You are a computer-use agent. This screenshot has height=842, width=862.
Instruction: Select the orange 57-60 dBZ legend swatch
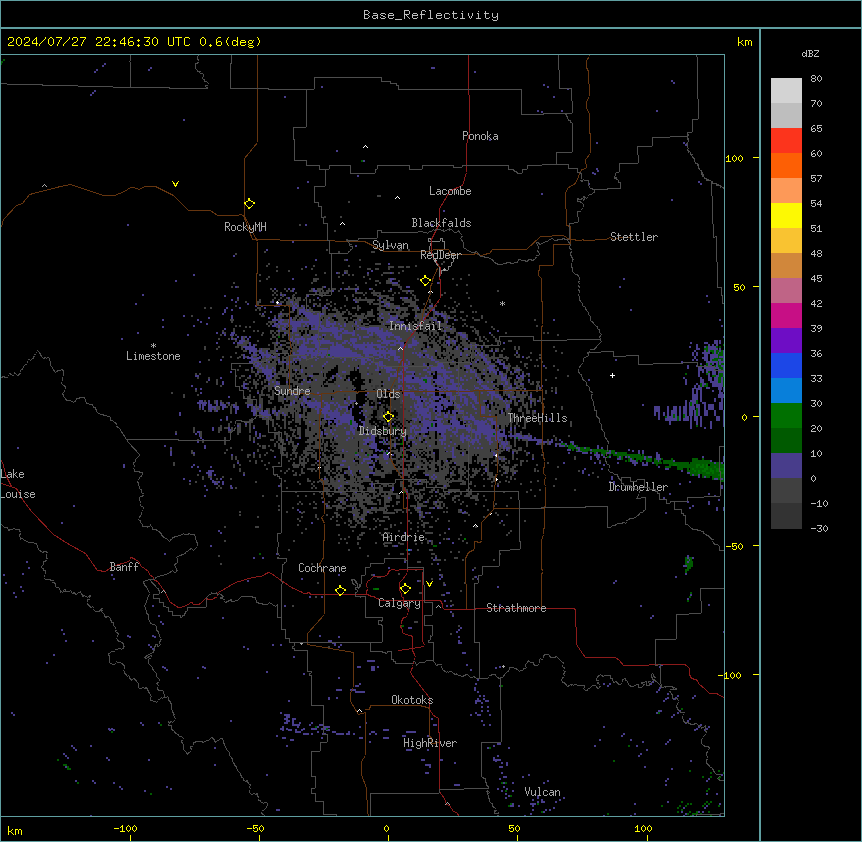click(x=786, y=165)
